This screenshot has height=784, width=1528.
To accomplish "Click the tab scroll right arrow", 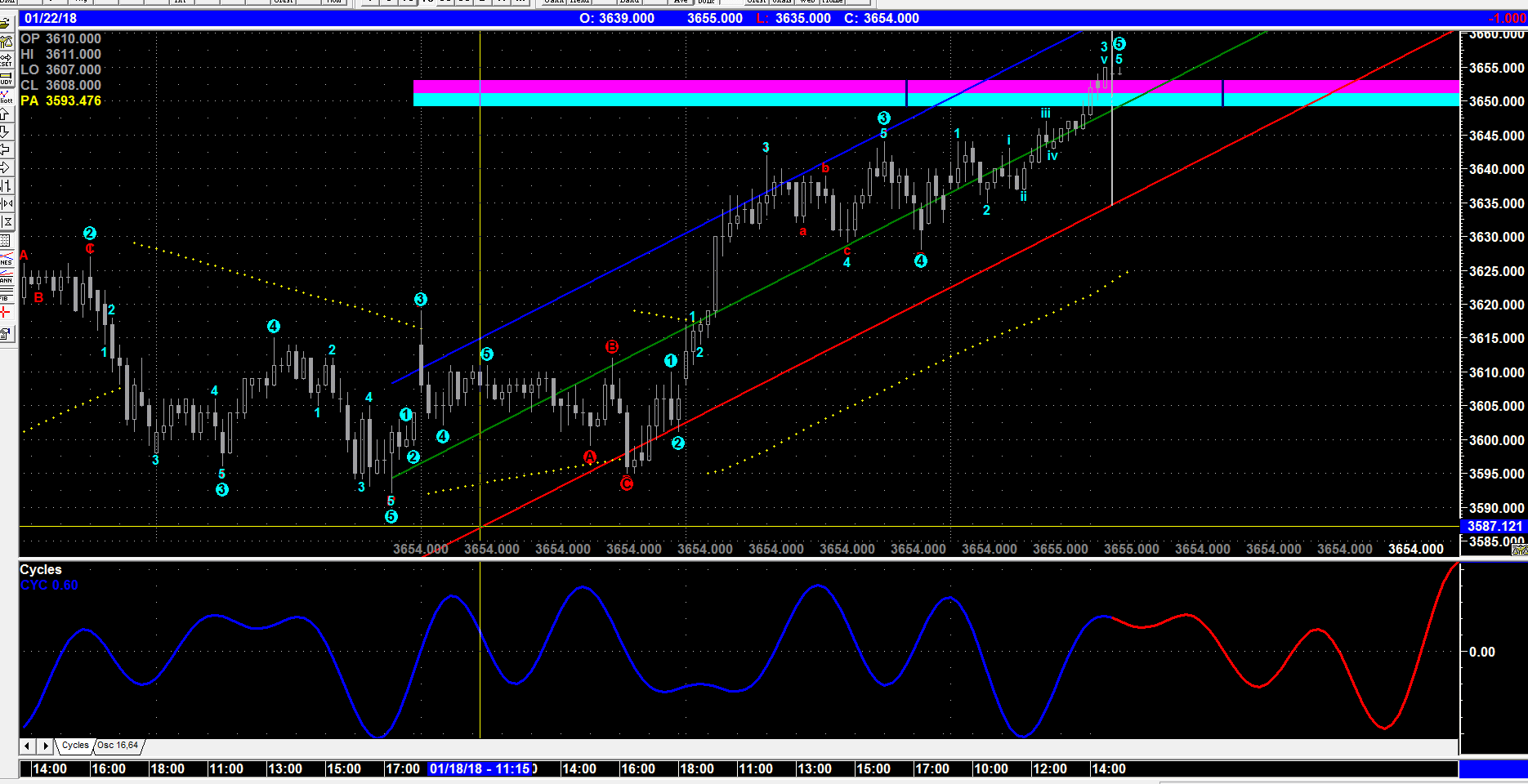I will pyautogui.click(x=46, y=746).
